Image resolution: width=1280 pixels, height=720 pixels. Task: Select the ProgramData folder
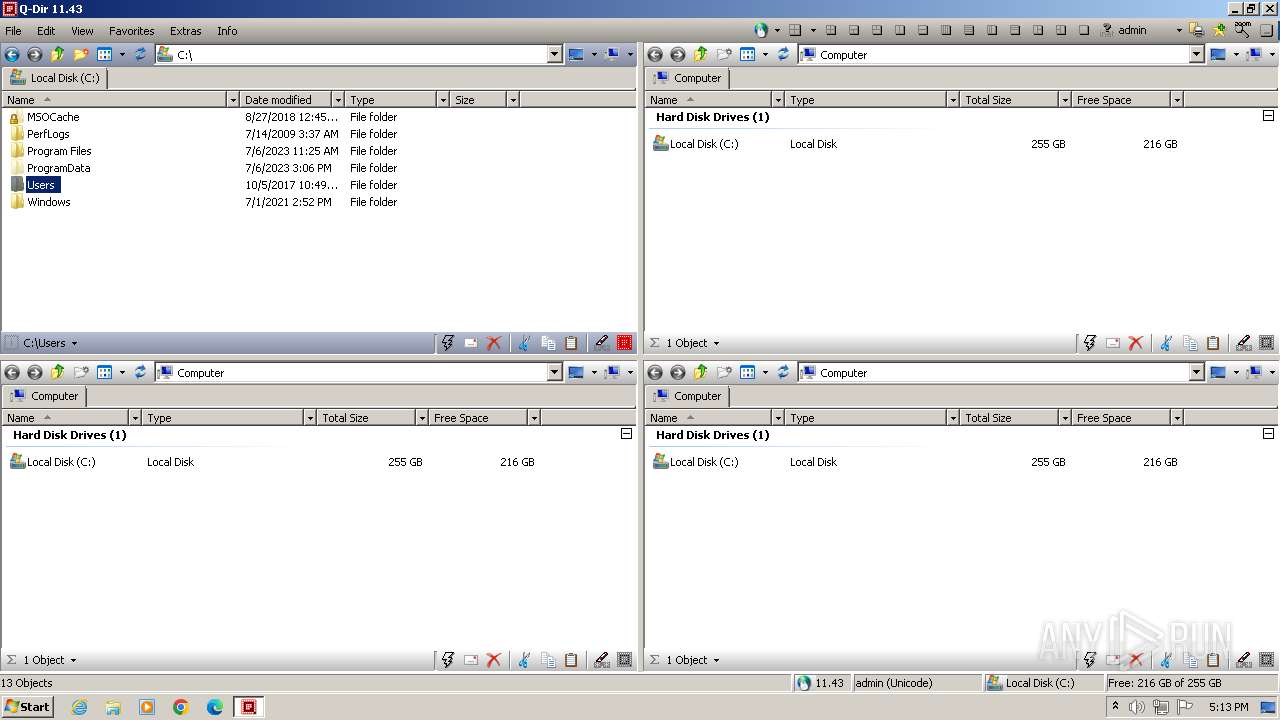58,168
